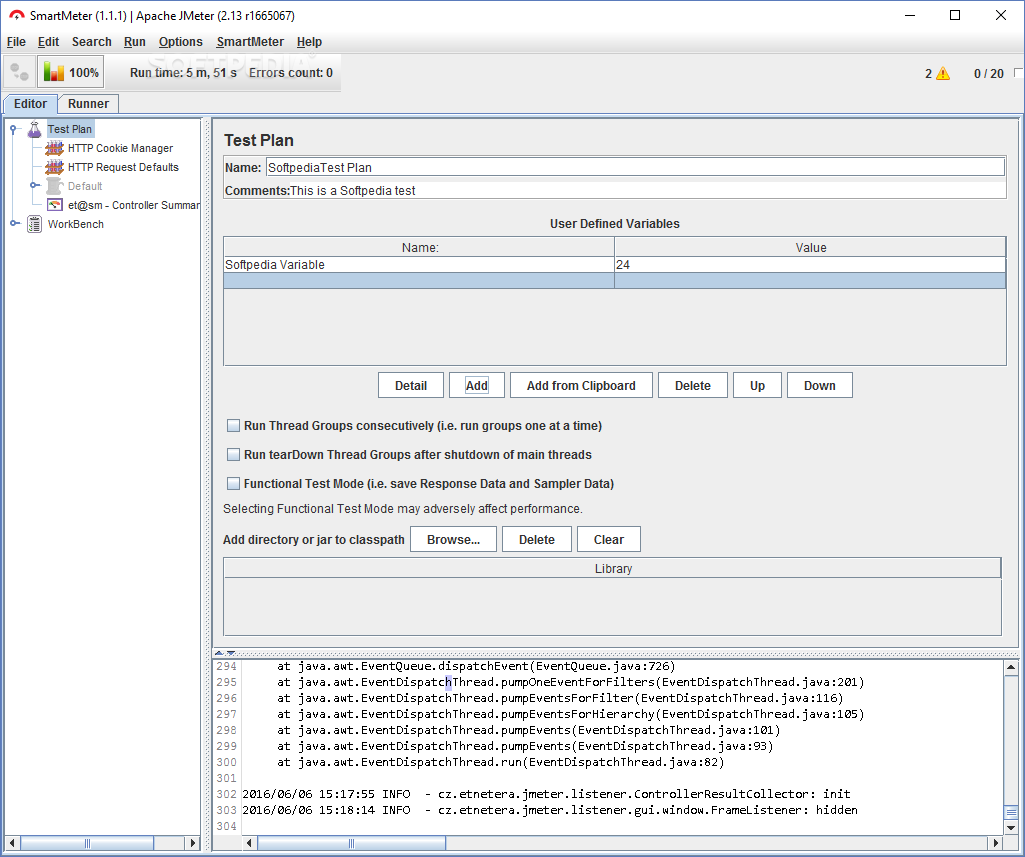1025x857 pixels.
Task: Select HTTP Request Defaults tree item
Action: click(x=123, y=167)
